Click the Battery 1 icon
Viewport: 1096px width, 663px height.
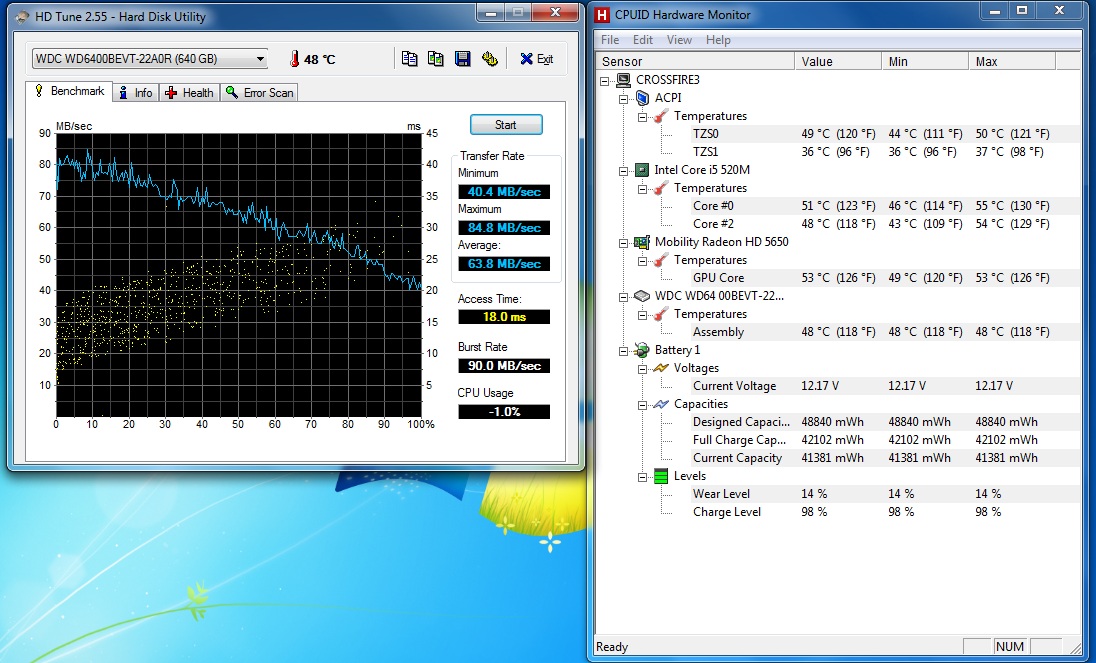[642, 350]
